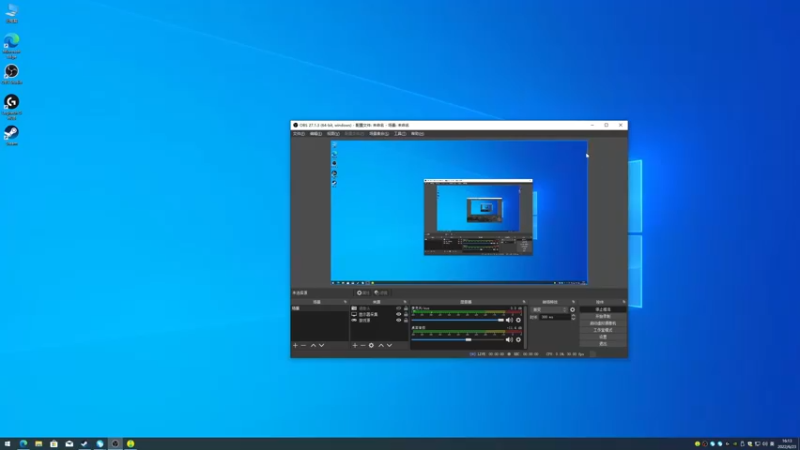Hide the gamepad-icon game source with eye
Viewport: 800px width, 450px height.
[x=398, y=320]
